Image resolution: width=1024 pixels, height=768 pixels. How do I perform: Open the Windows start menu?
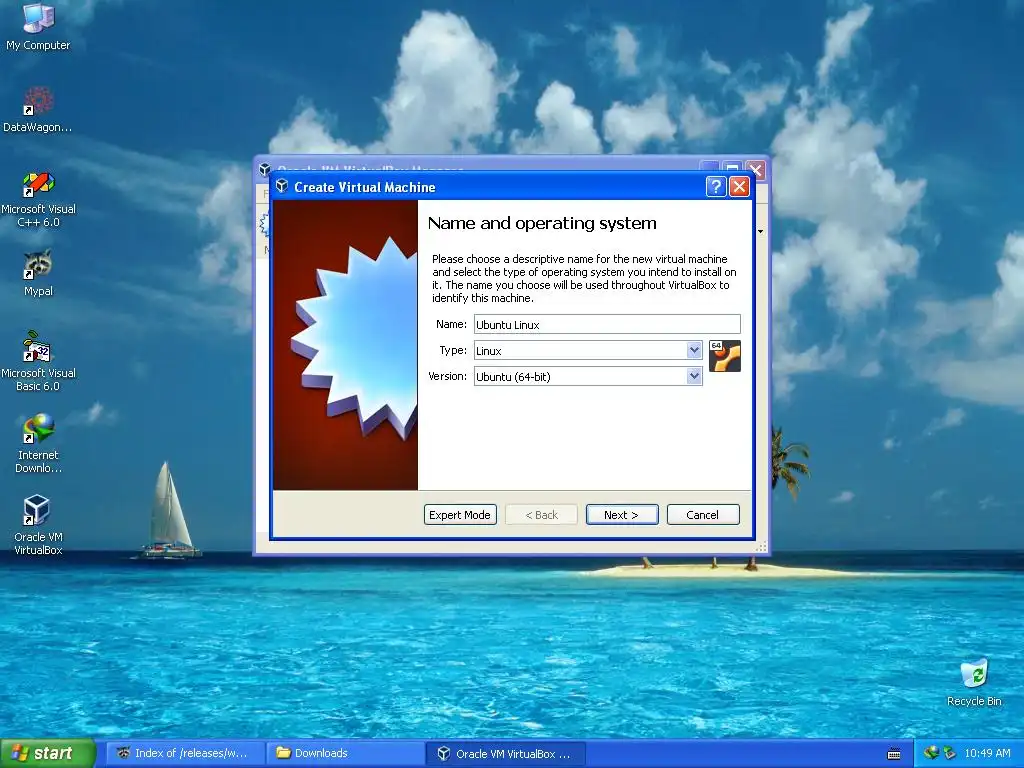(47, 753)
